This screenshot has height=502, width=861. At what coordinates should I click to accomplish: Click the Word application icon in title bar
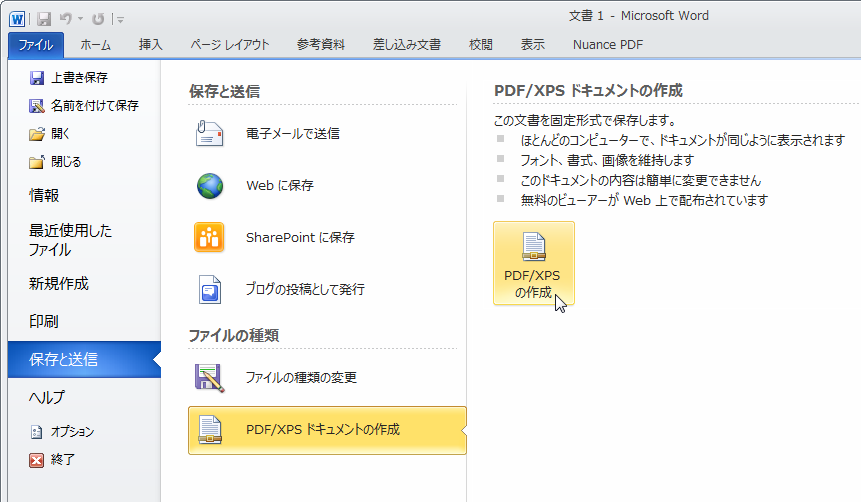(x=17, y=19)
